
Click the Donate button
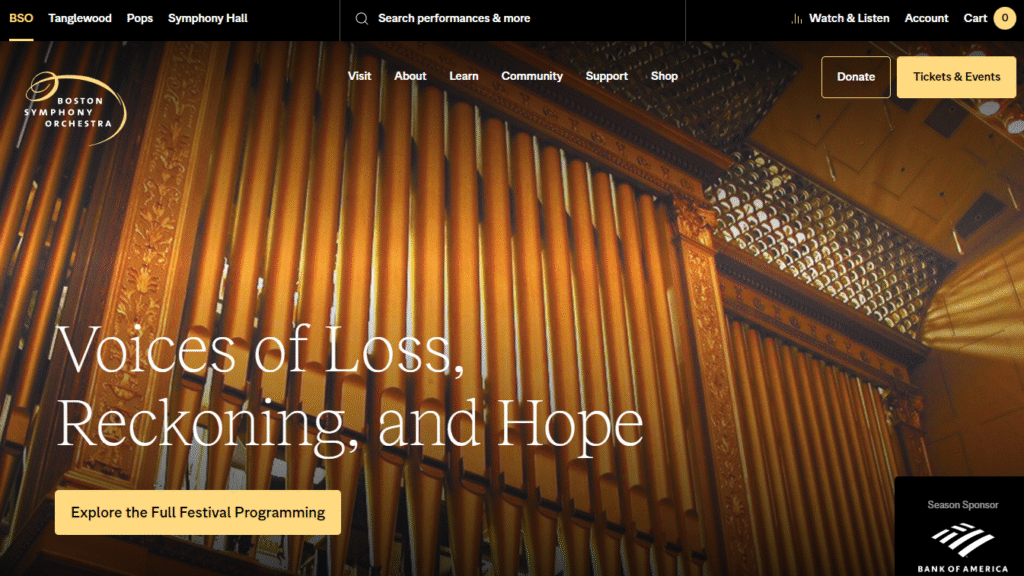[856, 77]
